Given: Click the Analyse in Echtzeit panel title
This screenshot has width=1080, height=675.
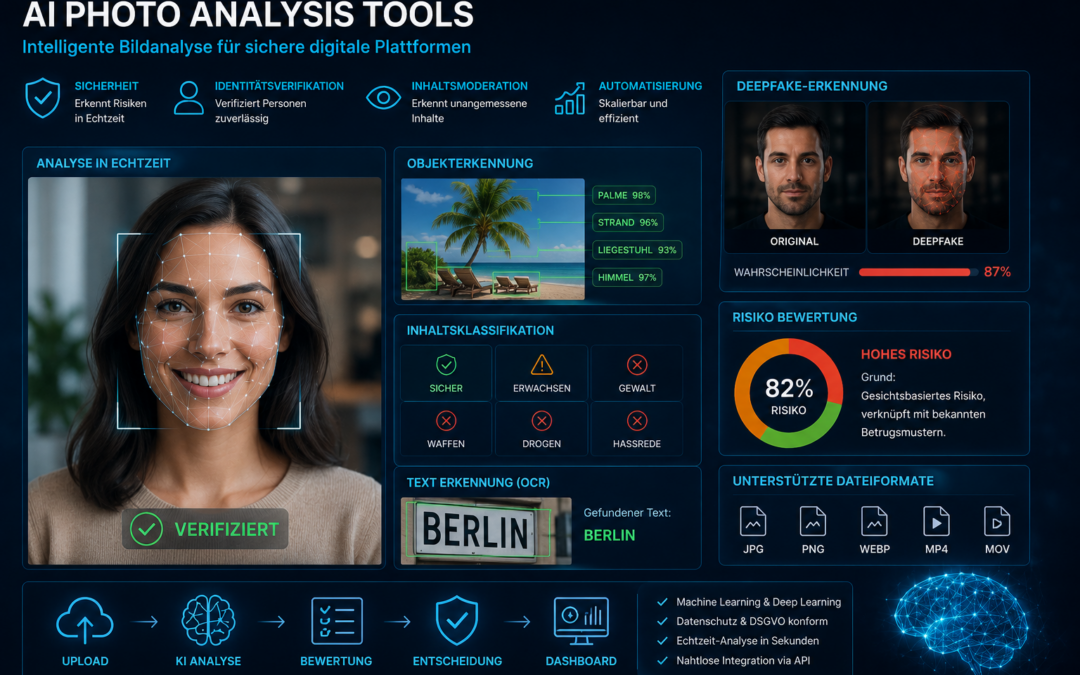Looking at the screenshot, I should pyautogui.click(x=103, y=163).
